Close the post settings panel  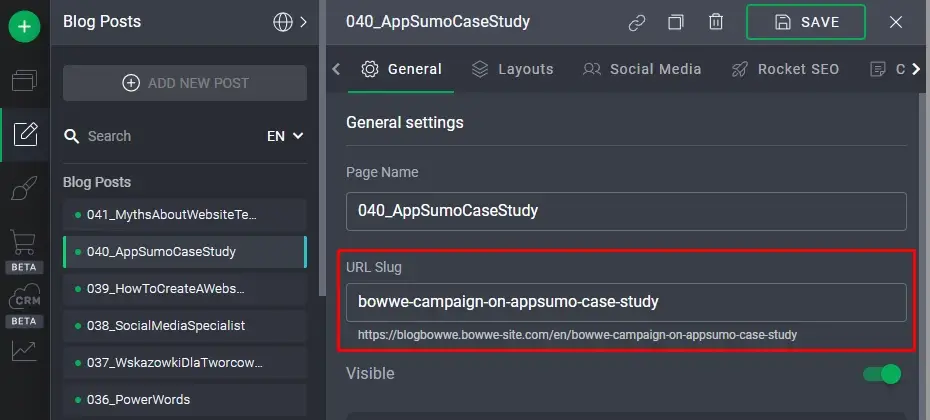click(896, 22)
